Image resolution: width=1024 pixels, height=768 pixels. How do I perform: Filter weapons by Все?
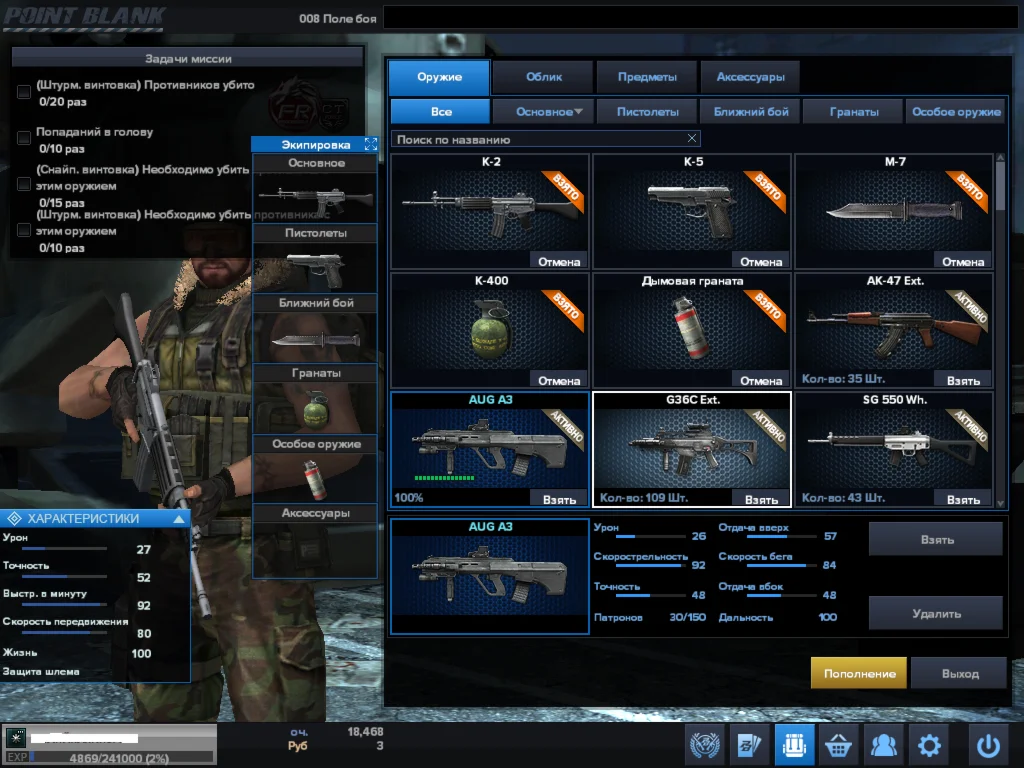tap(440, 112)
